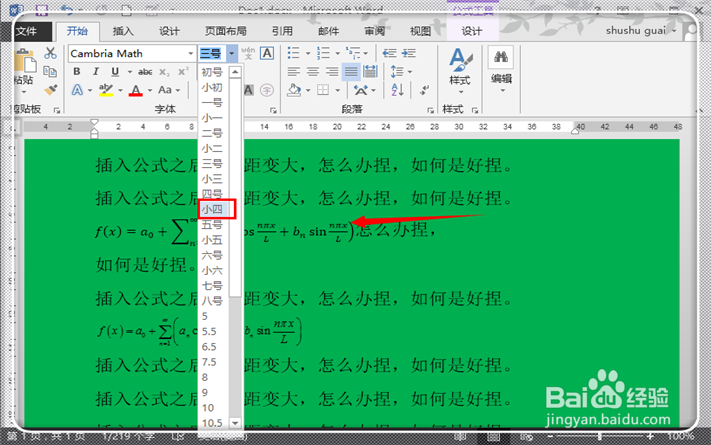Increase the paragraph indent
Screen dimensions: 711x445
[409, 53]
